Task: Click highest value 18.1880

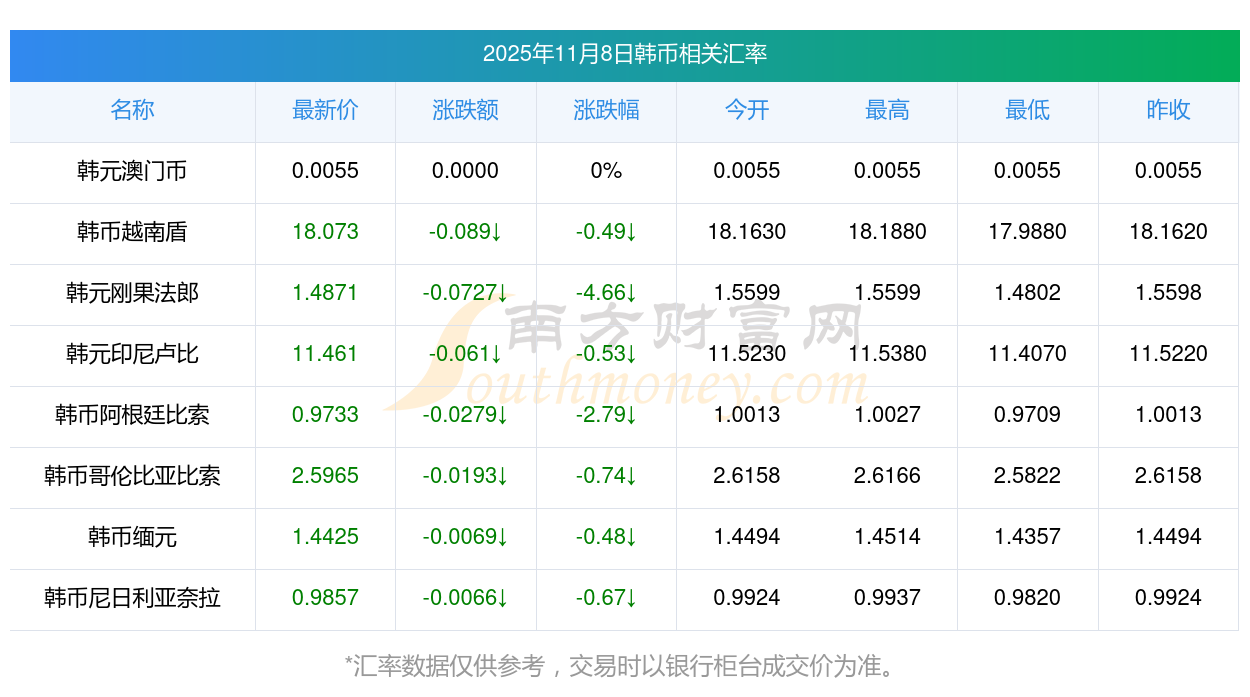Action: point(887,232)
